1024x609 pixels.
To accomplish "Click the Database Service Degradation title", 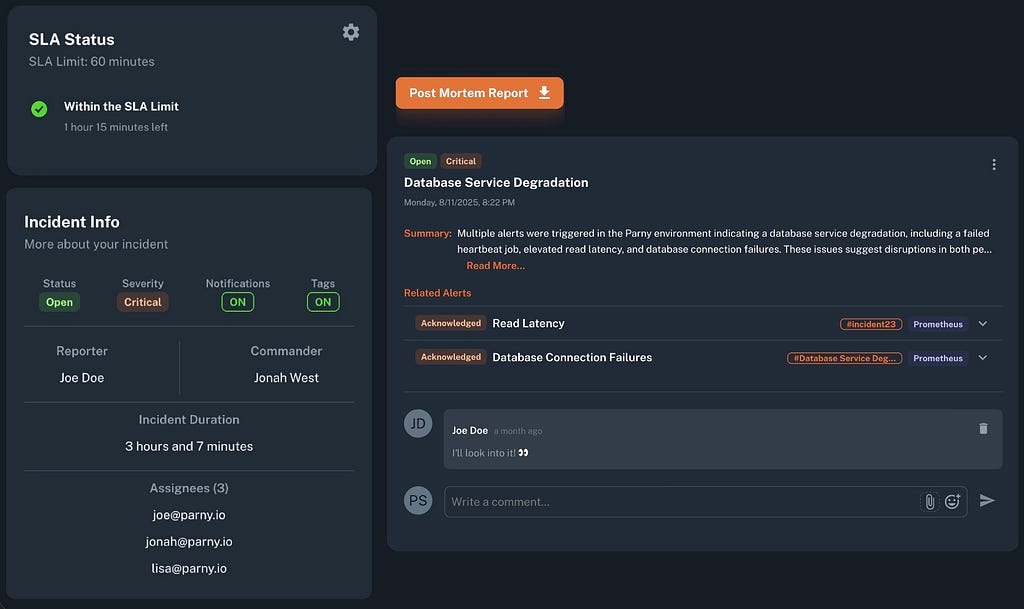I will pos(496,183).
